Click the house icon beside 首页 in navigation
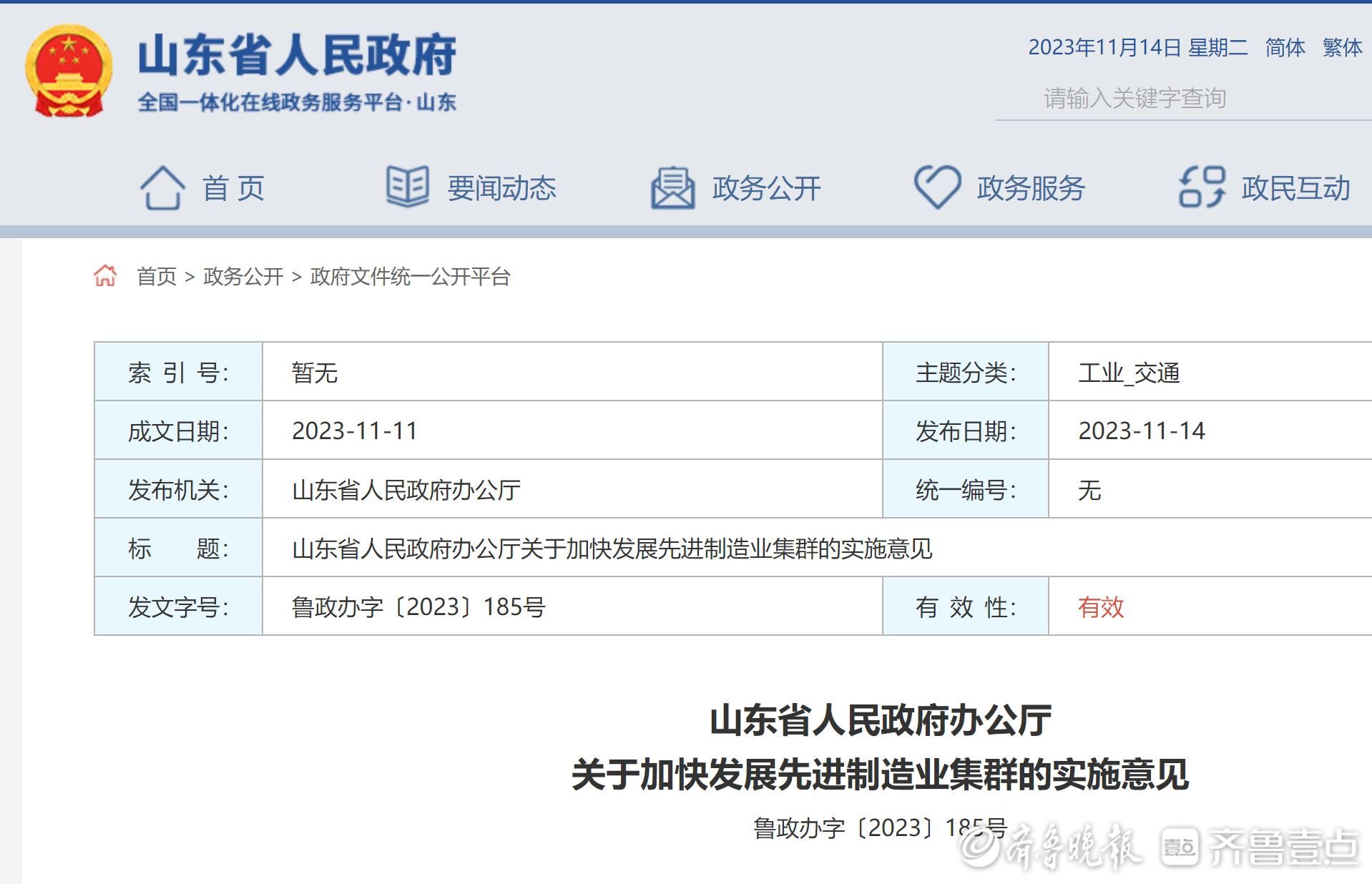The width and height of the screenshot is (1372, 884). (162, 188)
